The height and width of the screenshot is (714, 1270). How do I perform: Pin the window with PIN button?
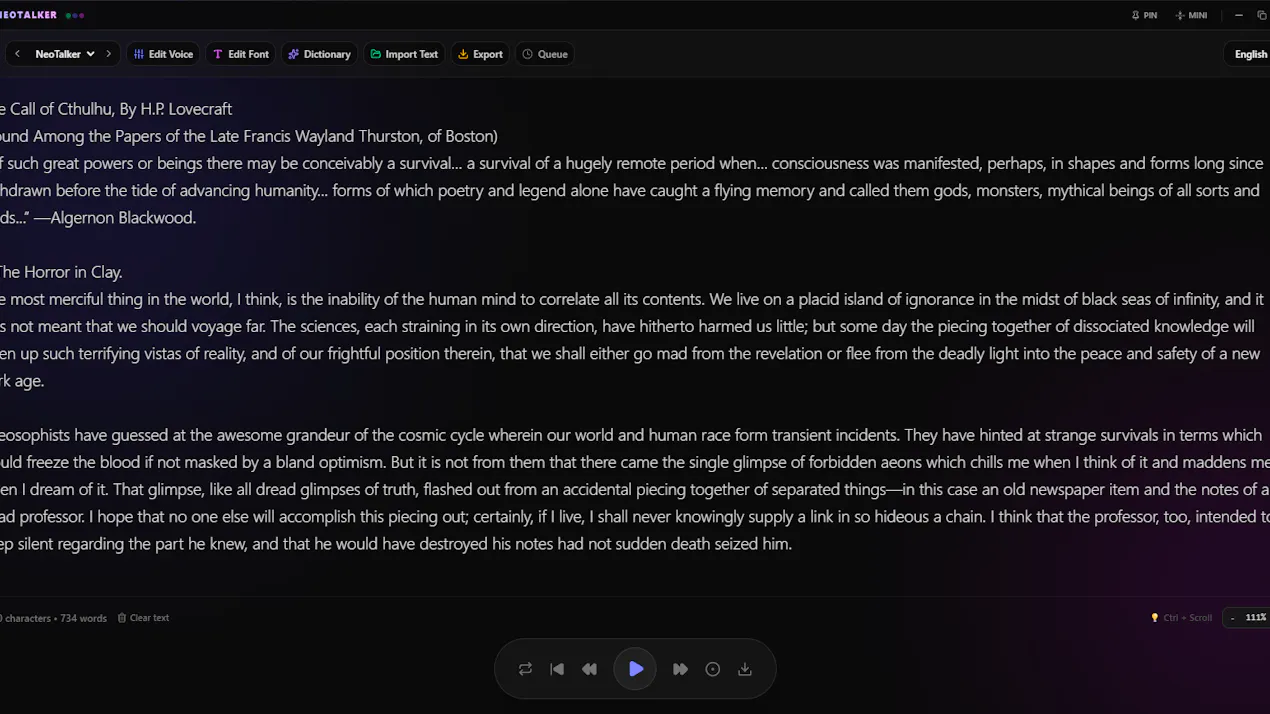[x=1144, y=15]
